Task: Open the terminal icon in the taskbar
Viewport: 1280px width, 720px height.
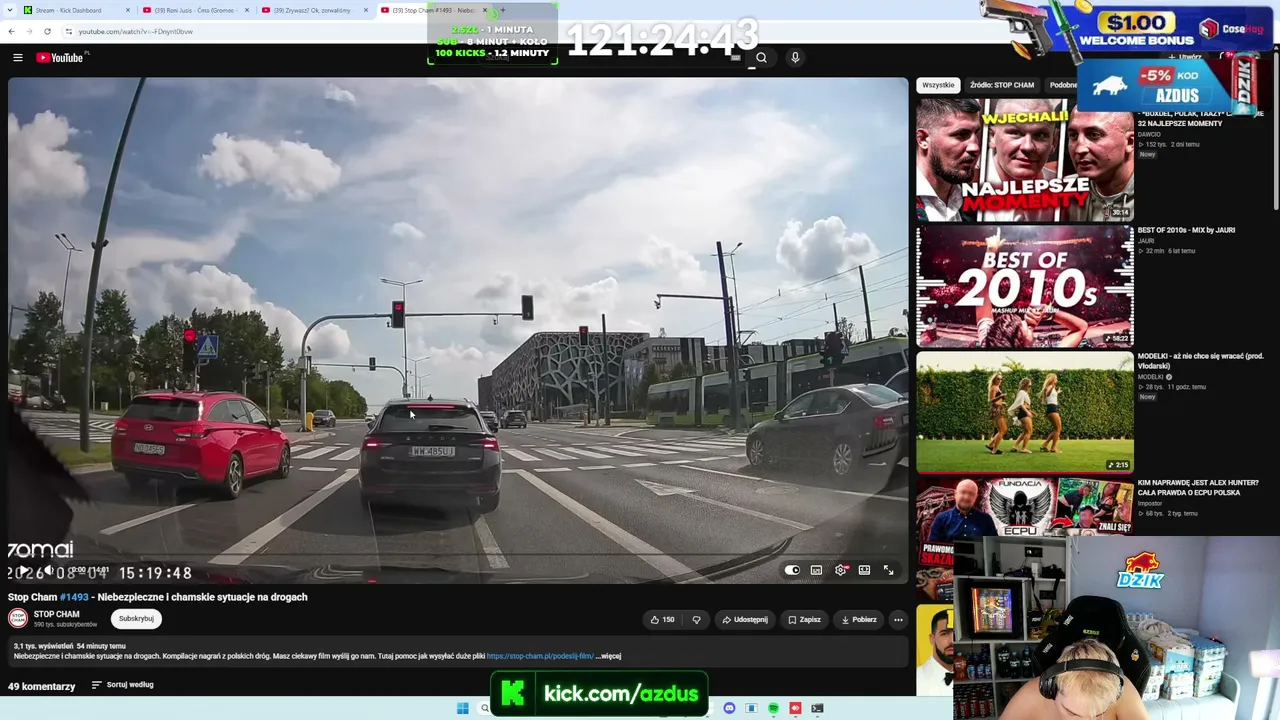Action: (817, 708)
